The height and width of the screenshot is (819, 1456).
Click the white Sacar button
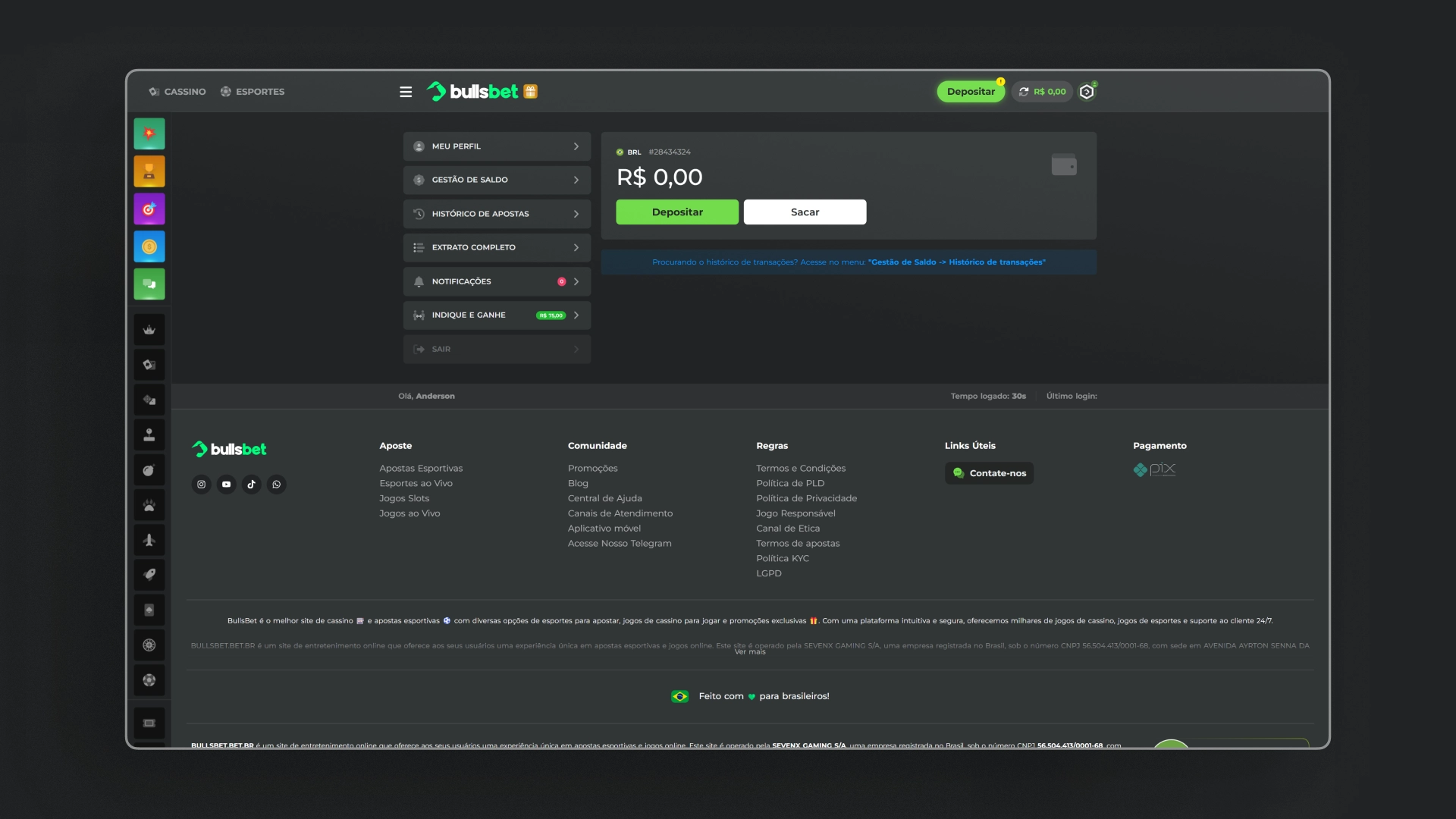[x=805, y=212]
